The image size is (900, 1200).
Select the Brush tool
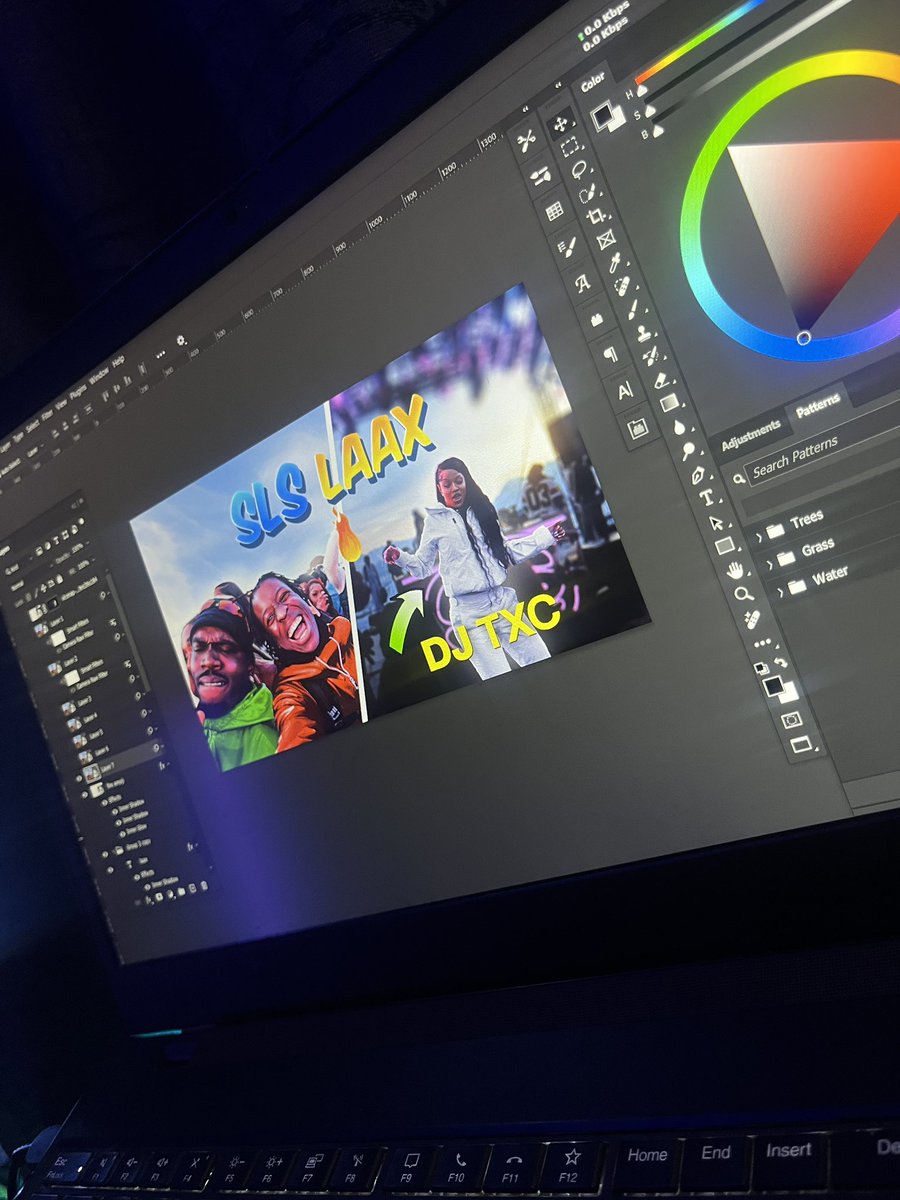632,309
